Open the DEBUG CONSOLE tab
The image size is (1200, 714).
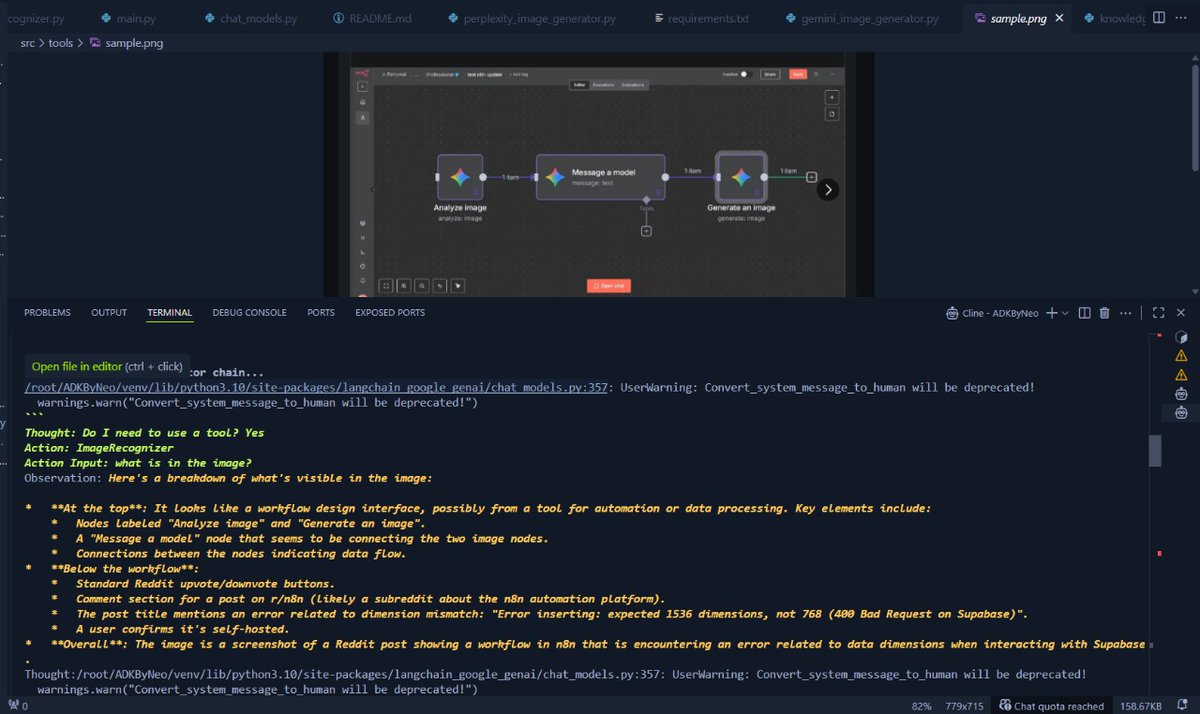[249, 313]
